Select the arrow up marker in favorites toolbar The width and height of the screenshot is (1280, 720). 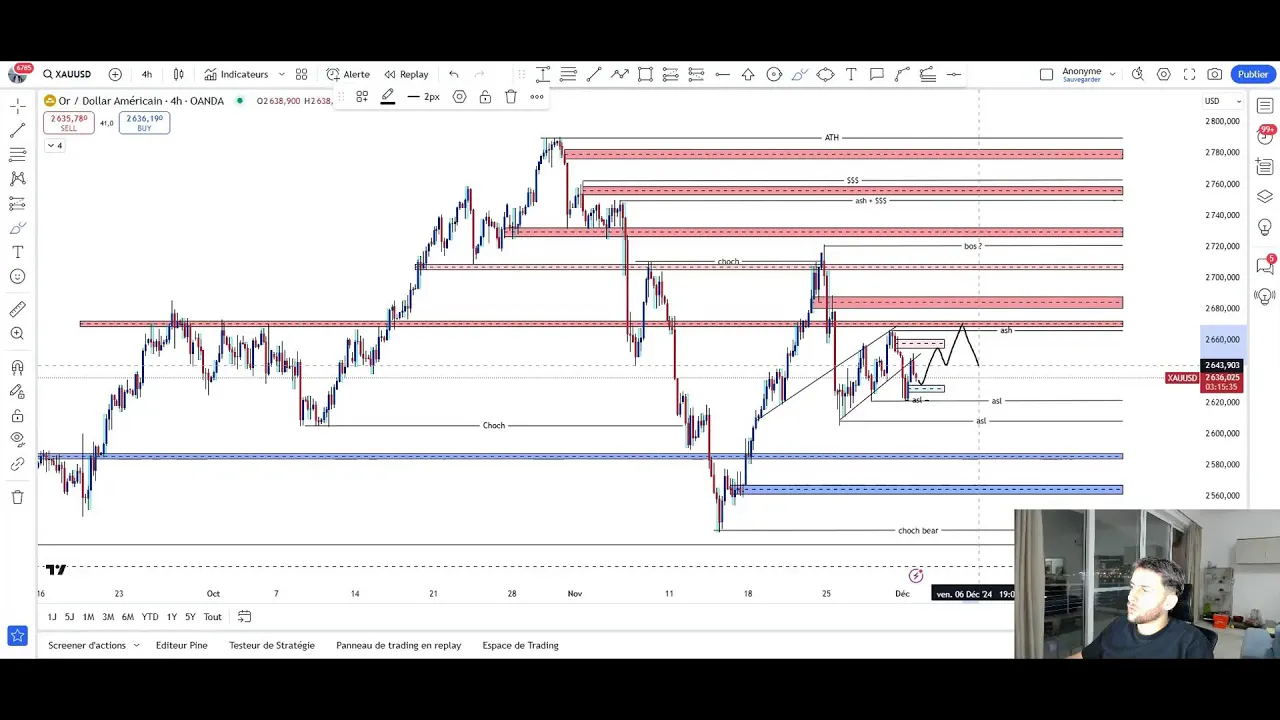[x=748, y=74]
